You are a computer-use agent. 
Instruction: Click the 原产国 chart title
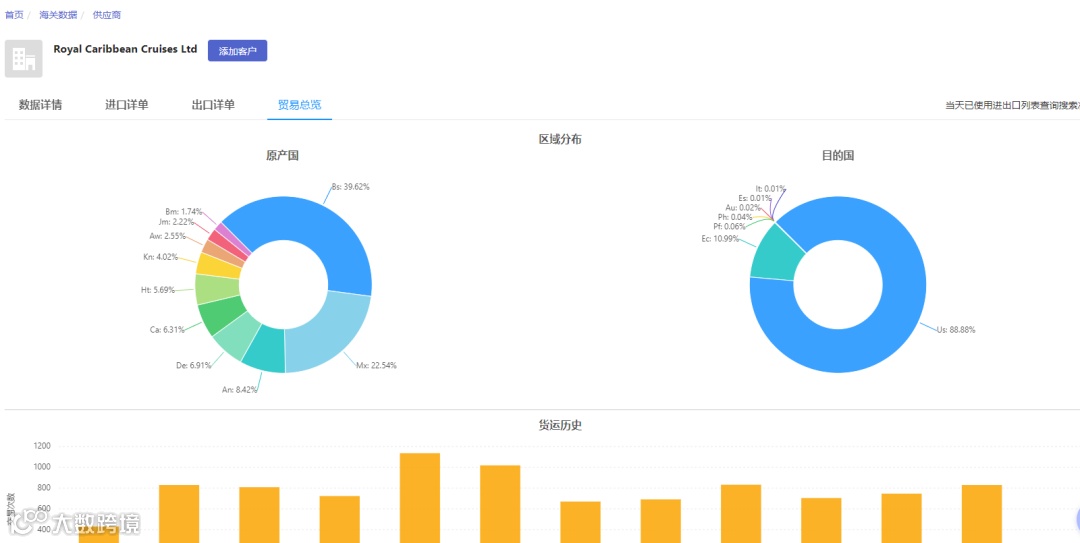(x=282, y=156)
